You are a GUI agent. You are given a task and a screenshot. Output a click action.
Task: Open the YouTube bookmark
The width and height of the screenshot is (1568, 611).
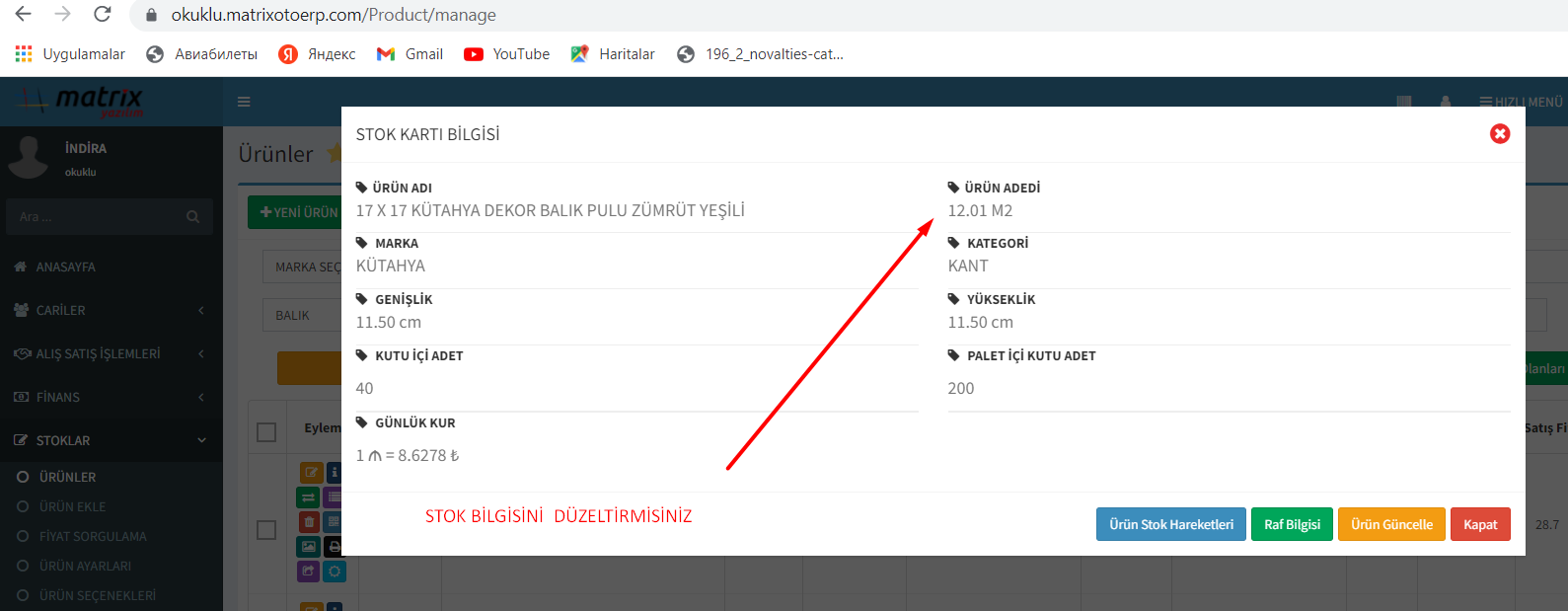(506, 54)
